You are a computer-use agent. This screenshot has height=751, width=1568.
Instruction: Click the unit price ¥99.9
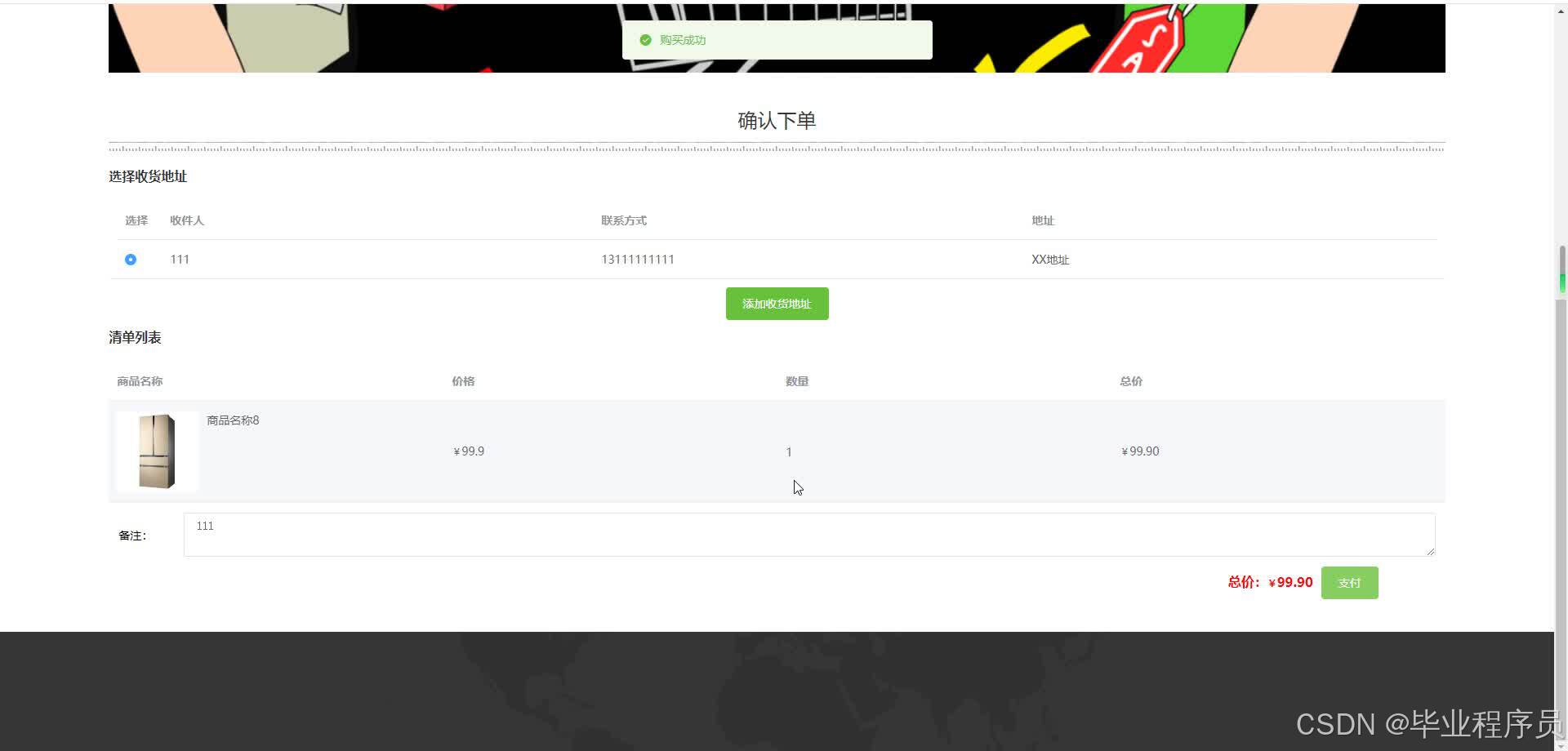[x=469, y=451]
